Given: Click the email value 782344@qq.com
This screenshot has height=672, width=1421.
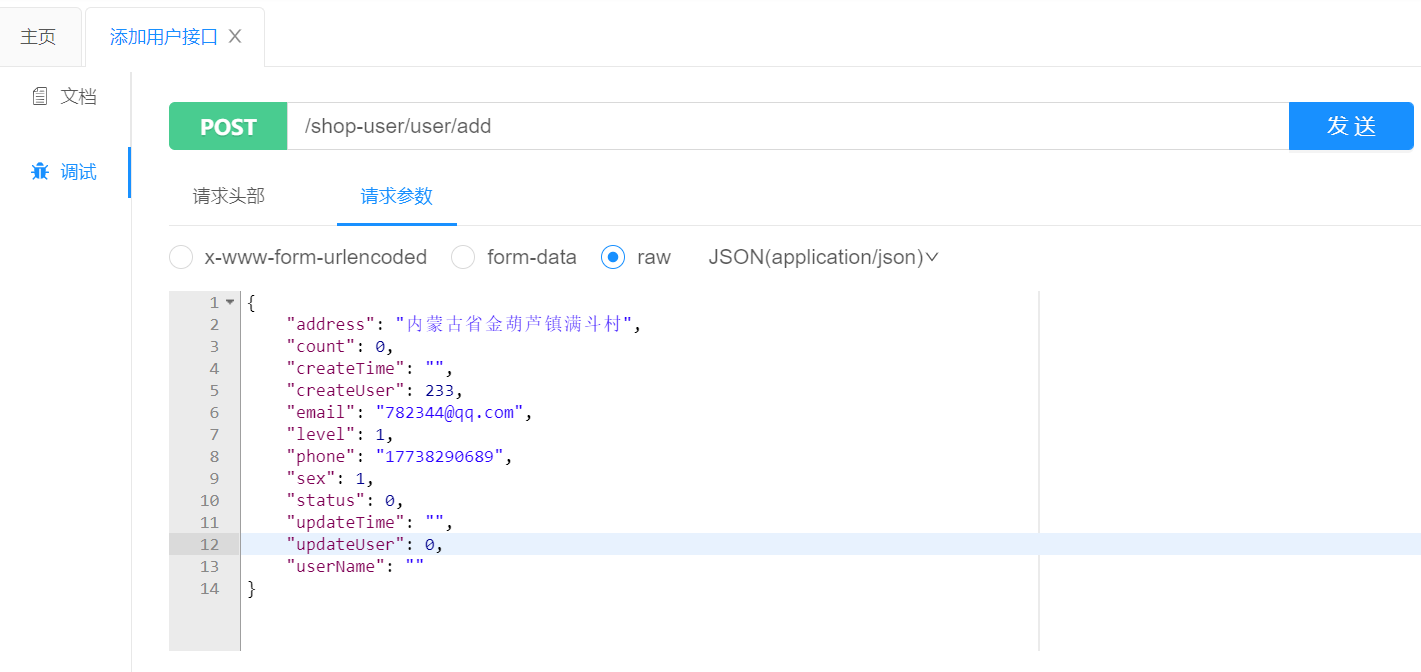Looking at the screenshot, I should (450, 412).
